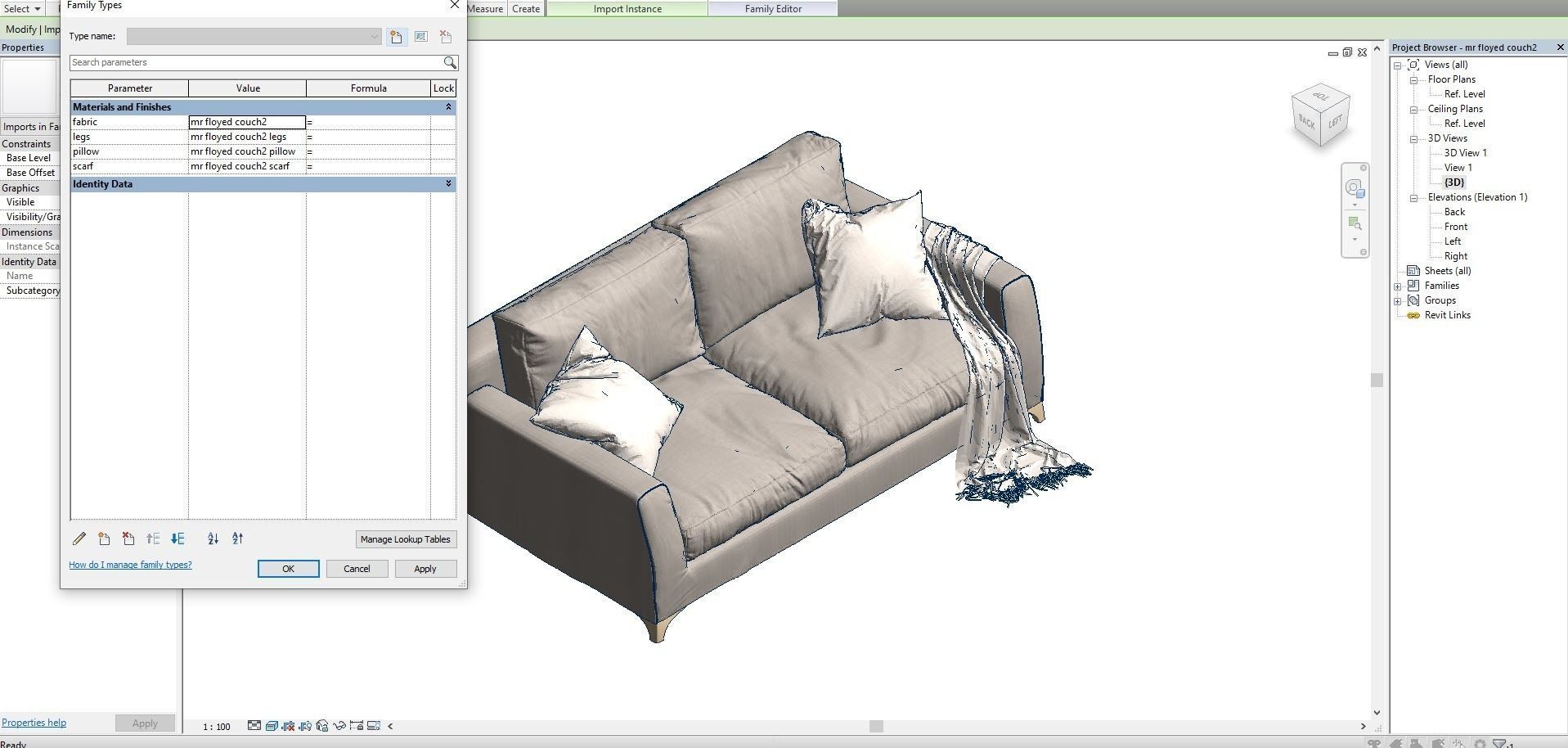Click the Family Editor ribbon panel label
1568x748 pixels.
tap(773, 9)
